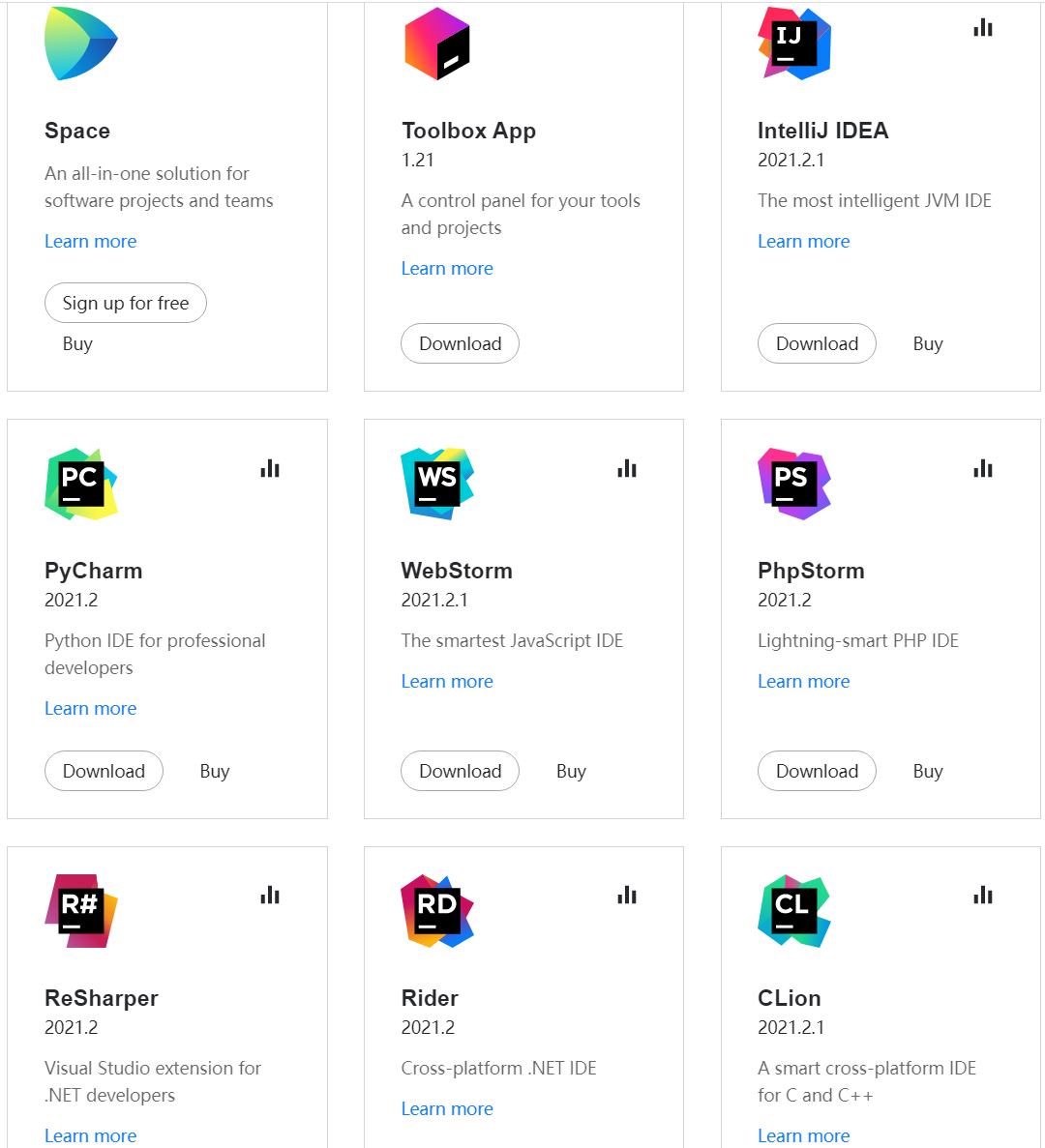
Task: Open Learn more link for PhpStorm
Action: (804, 682)
